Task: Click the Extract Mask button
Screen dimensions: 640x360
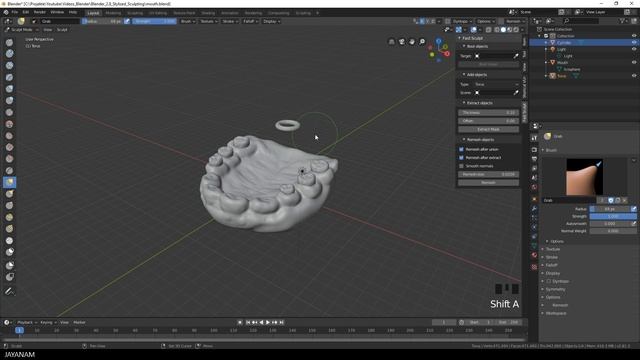Action: click(488, 129)
